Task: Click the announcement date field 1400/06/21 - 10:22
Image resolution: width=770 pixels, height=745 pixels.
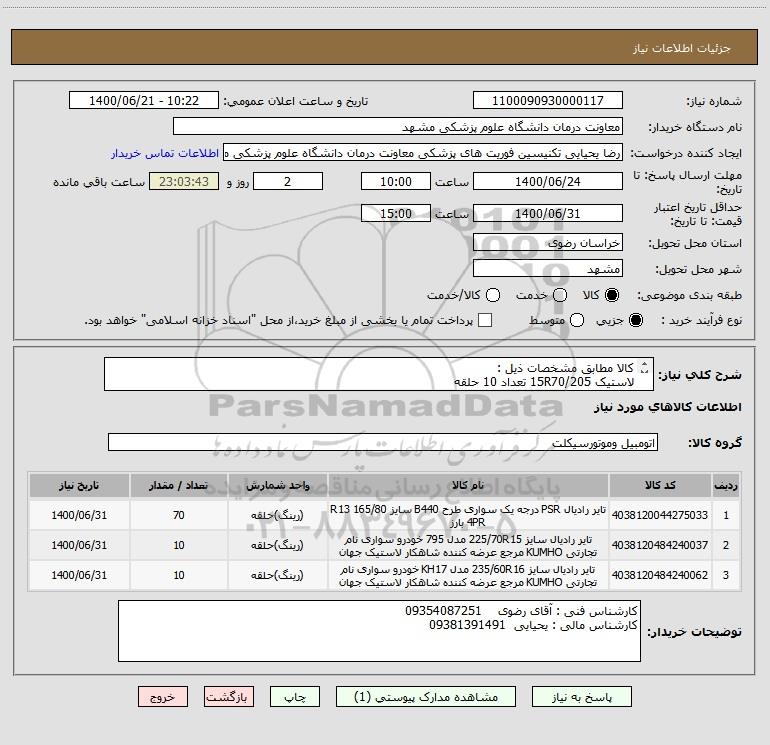Action: point(144,101)
